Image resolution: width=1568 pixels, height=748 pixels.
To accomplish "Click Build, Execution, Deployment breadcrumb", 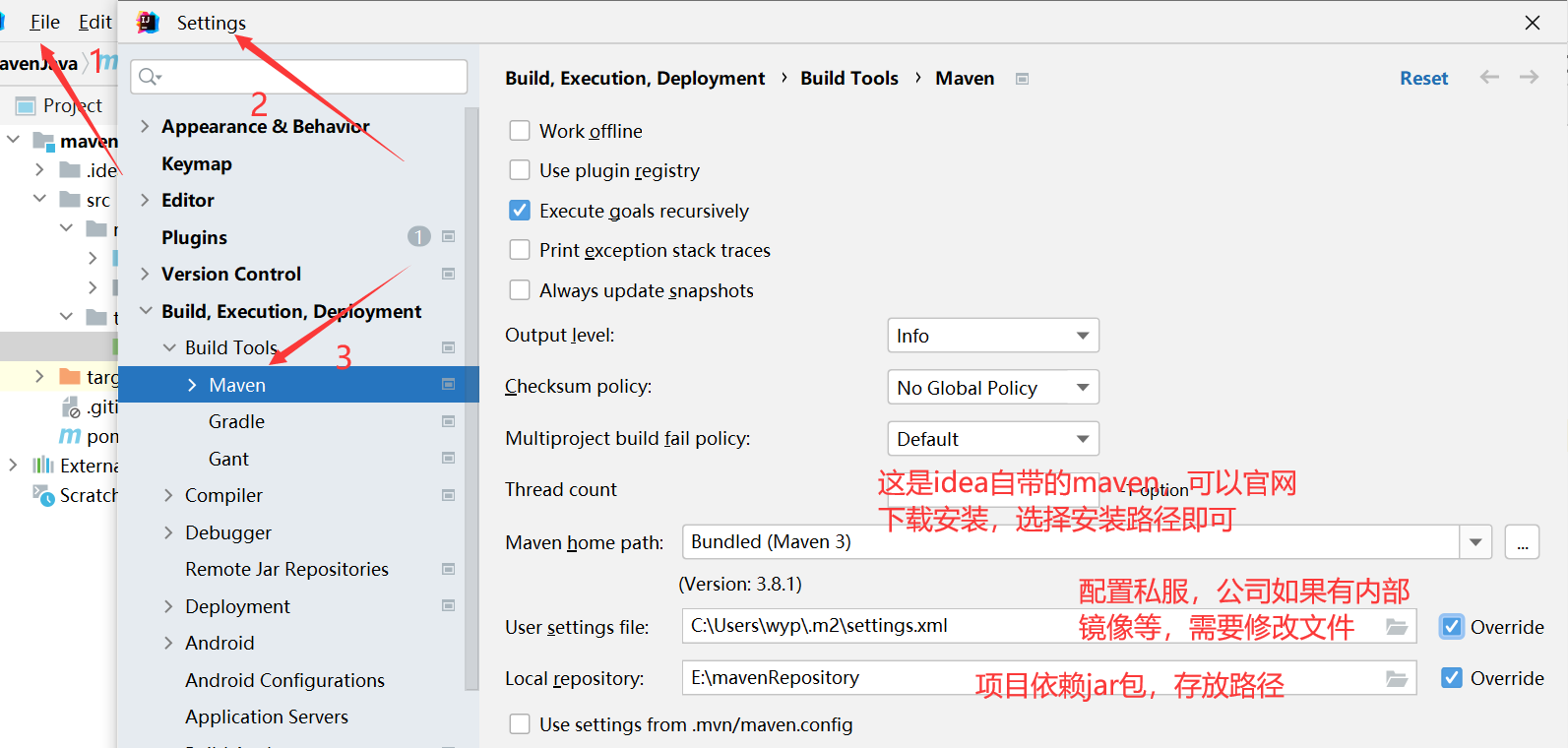I will click(x=635, y=78).
